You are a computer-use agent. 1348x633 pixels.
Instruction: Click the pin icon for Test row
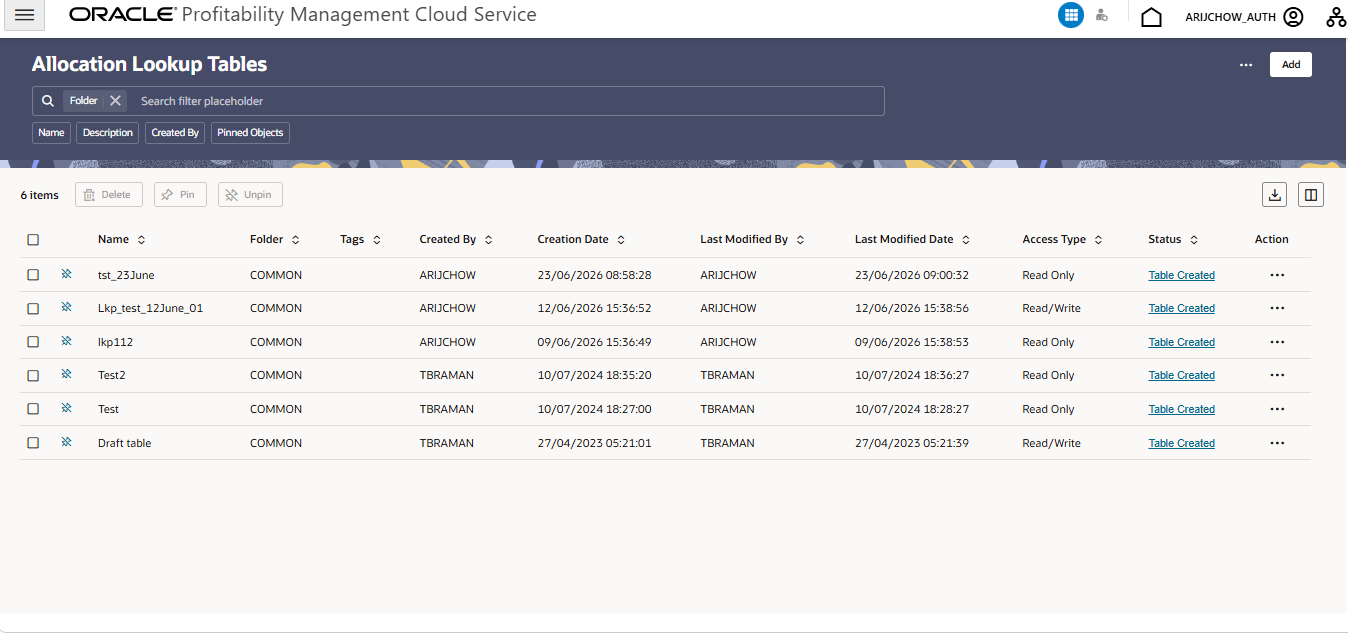tap(66, 408)
